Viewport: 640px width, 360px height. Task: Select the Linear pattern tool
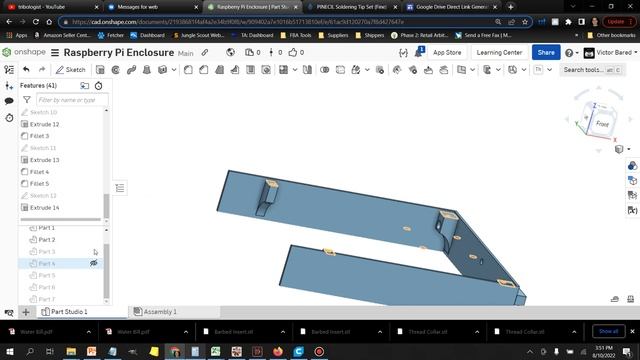(x=283, y=70)
